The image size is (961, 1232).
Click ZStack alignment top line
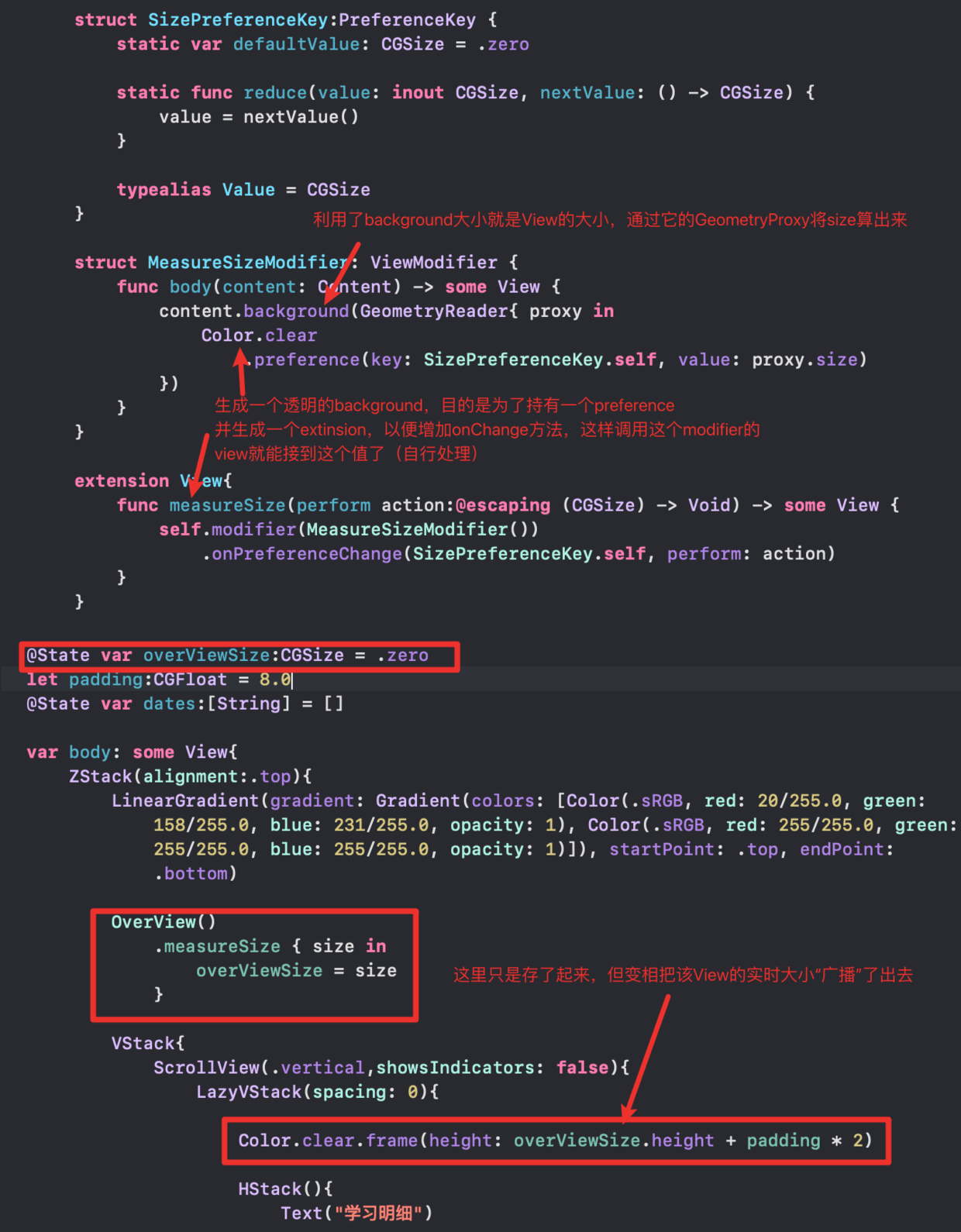[x=191, y=776]
